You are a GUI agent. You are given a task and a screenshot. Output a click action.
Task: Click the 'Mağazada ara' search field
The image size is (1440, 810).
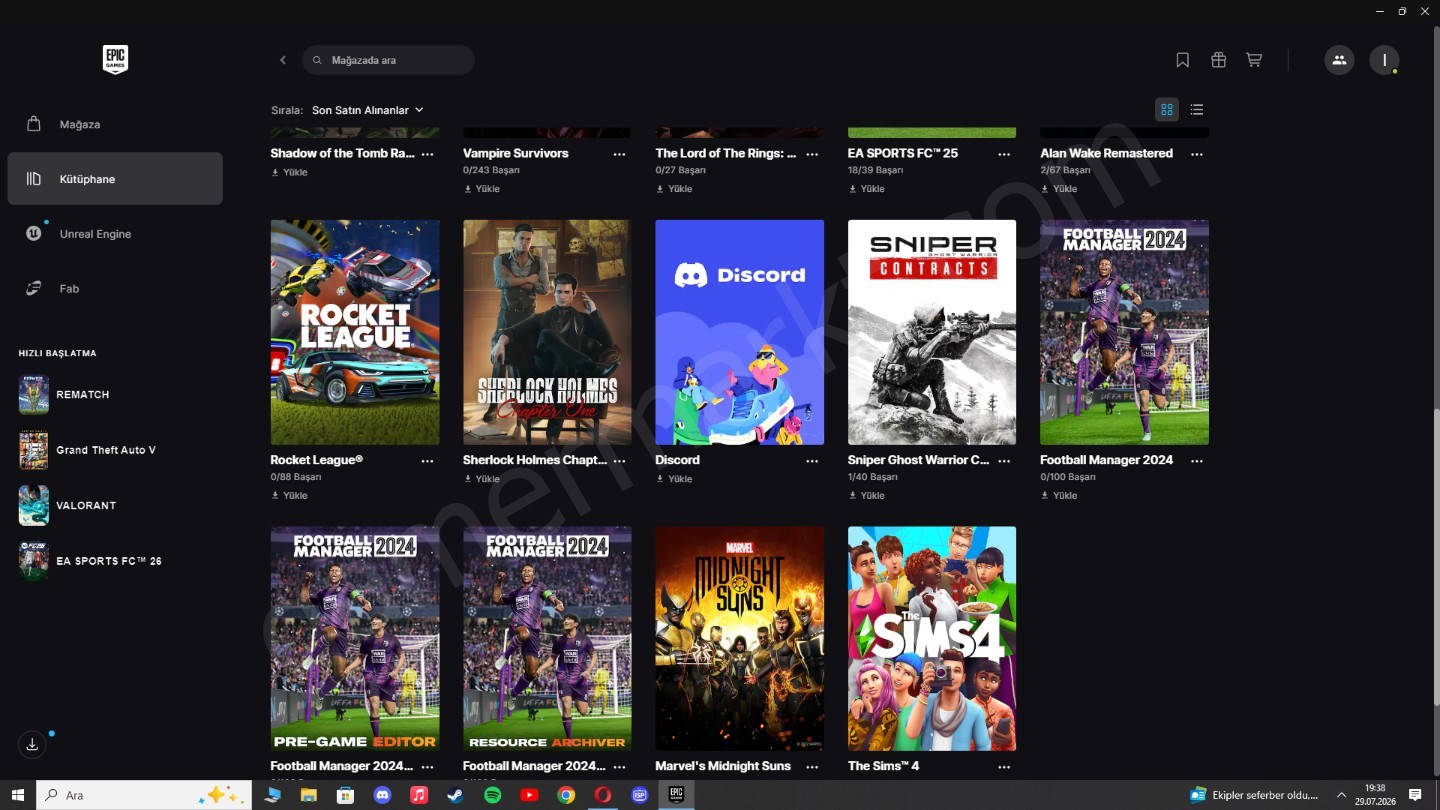click(388, 60)
